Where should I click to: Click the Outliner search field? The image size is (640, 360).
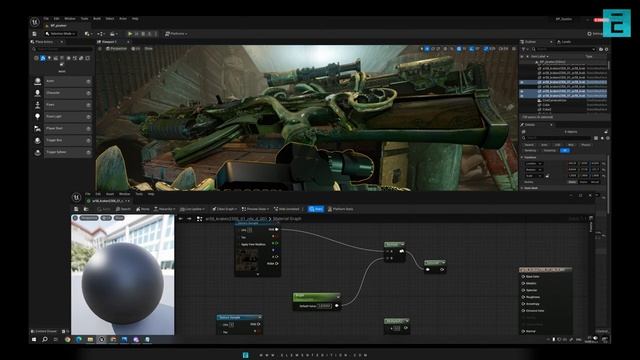click(x=565, y=49)
